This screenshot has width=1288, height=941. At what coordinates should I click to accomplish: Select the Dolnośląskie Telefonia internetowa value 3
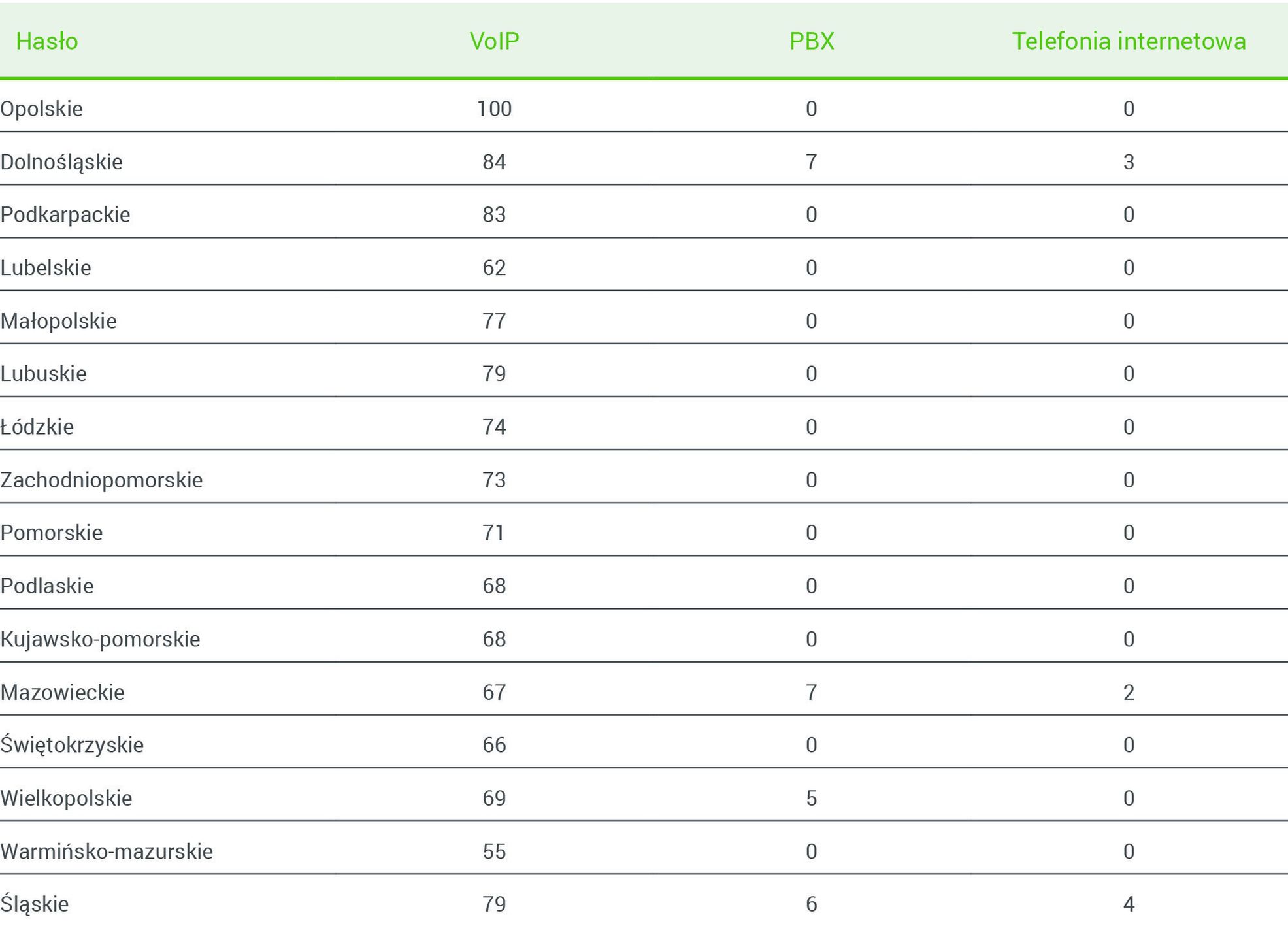point(1129,161)
